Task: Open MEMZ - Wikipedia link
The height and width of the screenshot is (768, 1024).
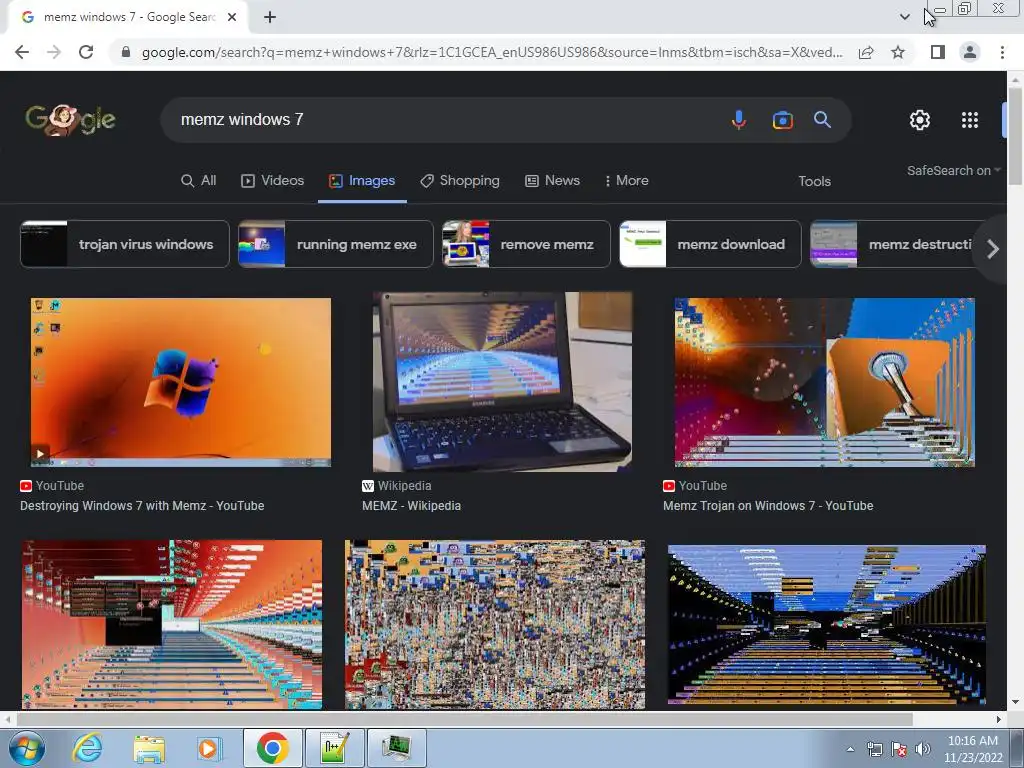Action: coord(411,505)
